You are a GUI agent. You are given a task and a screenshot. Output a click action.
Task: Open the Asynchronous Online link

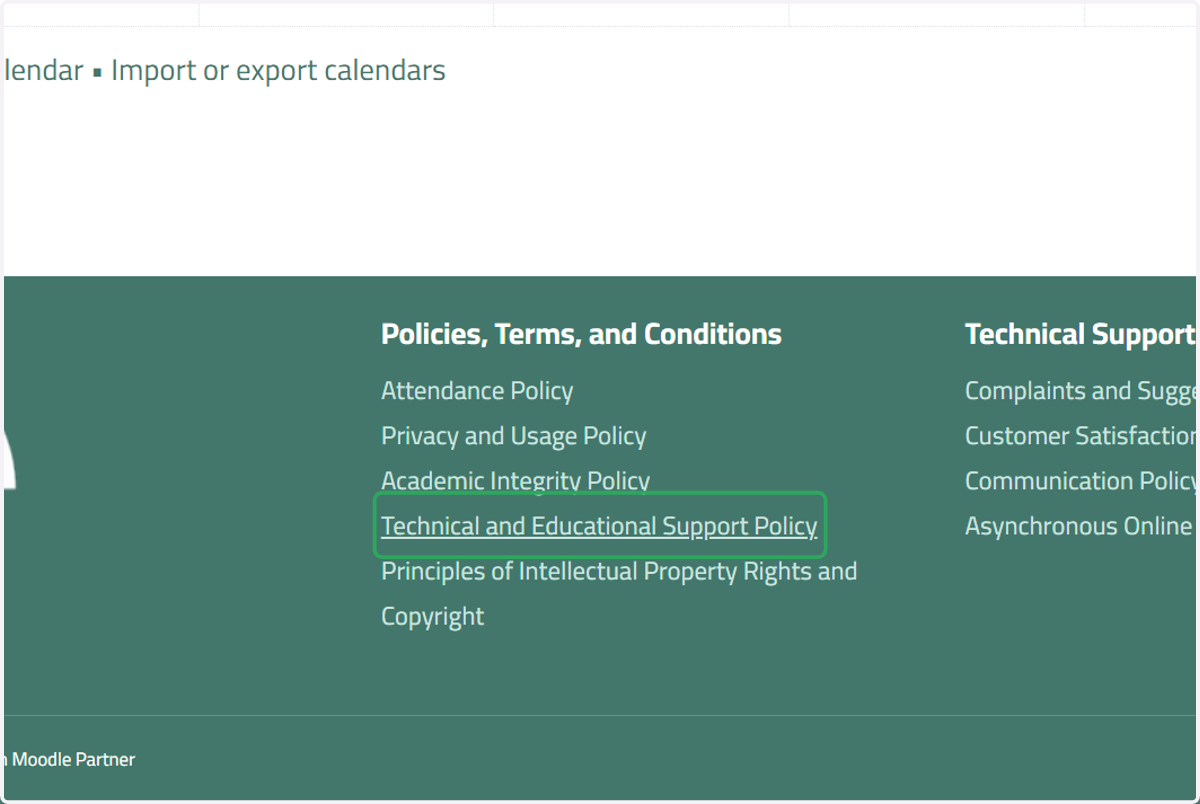point(1079,526)
